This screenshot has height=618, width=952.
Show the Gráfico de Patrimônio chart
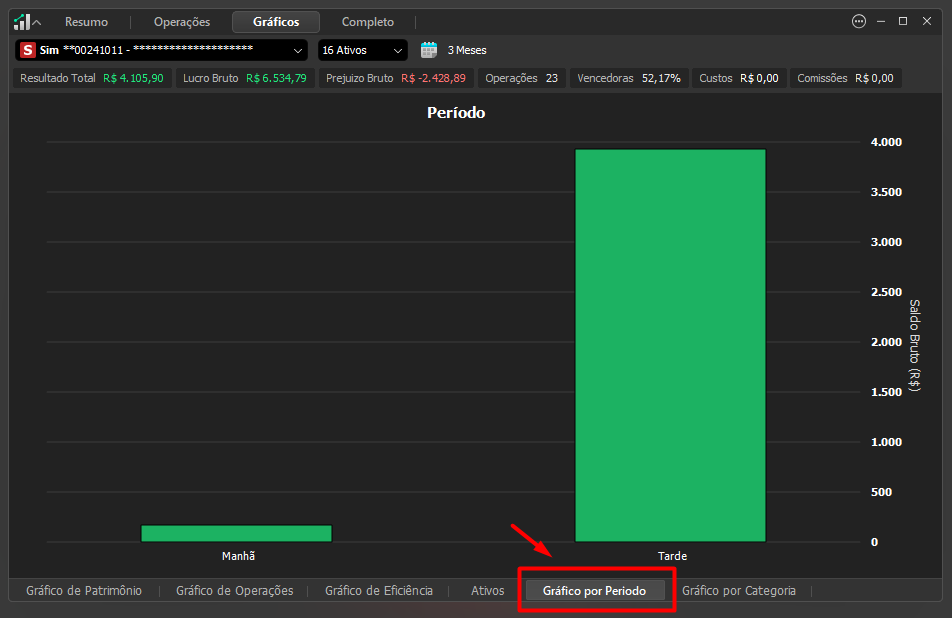click(x=84, y=591)
